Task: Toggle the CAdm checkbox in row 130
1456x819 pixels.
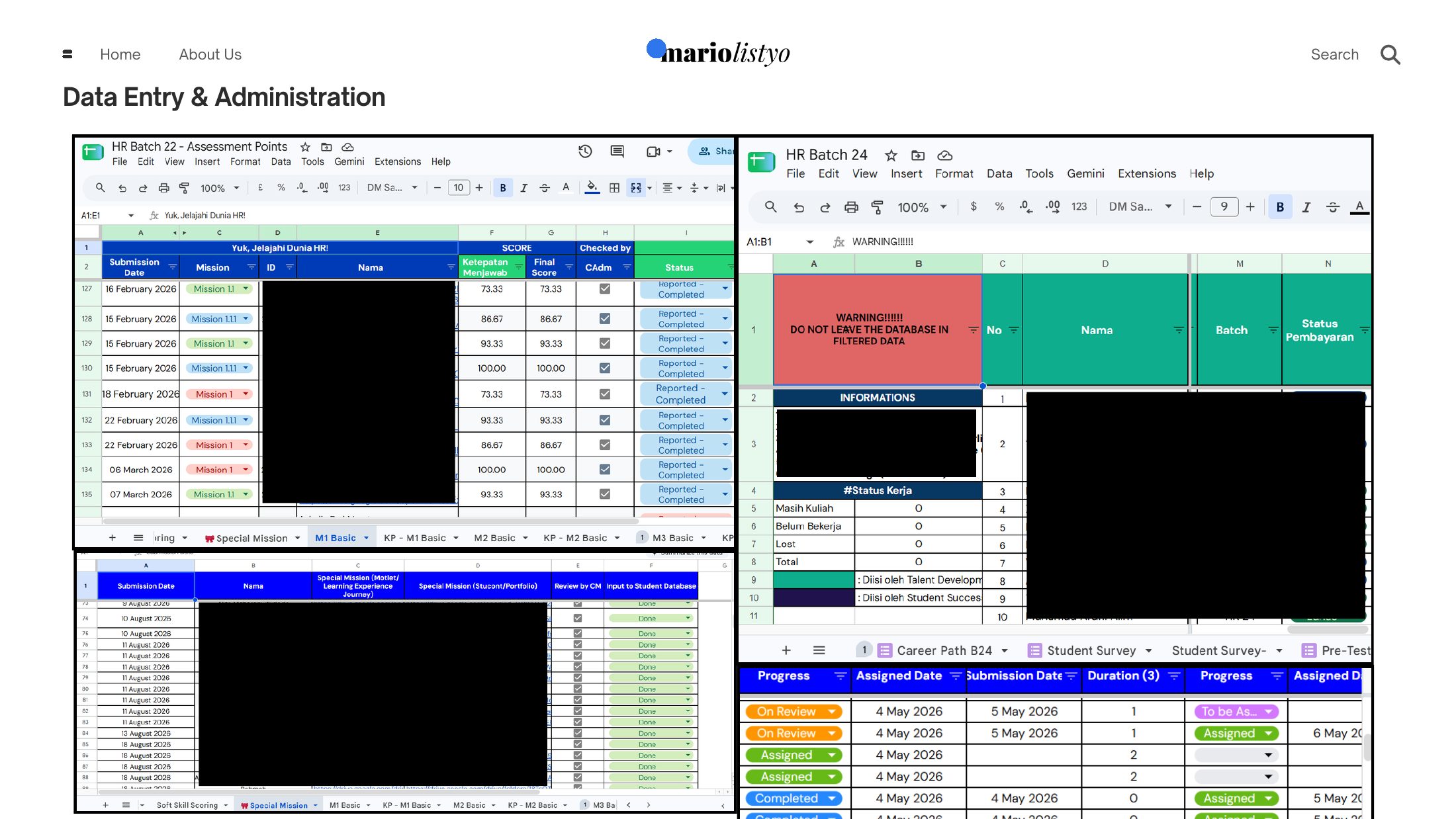Action: (x=605, y=368)
